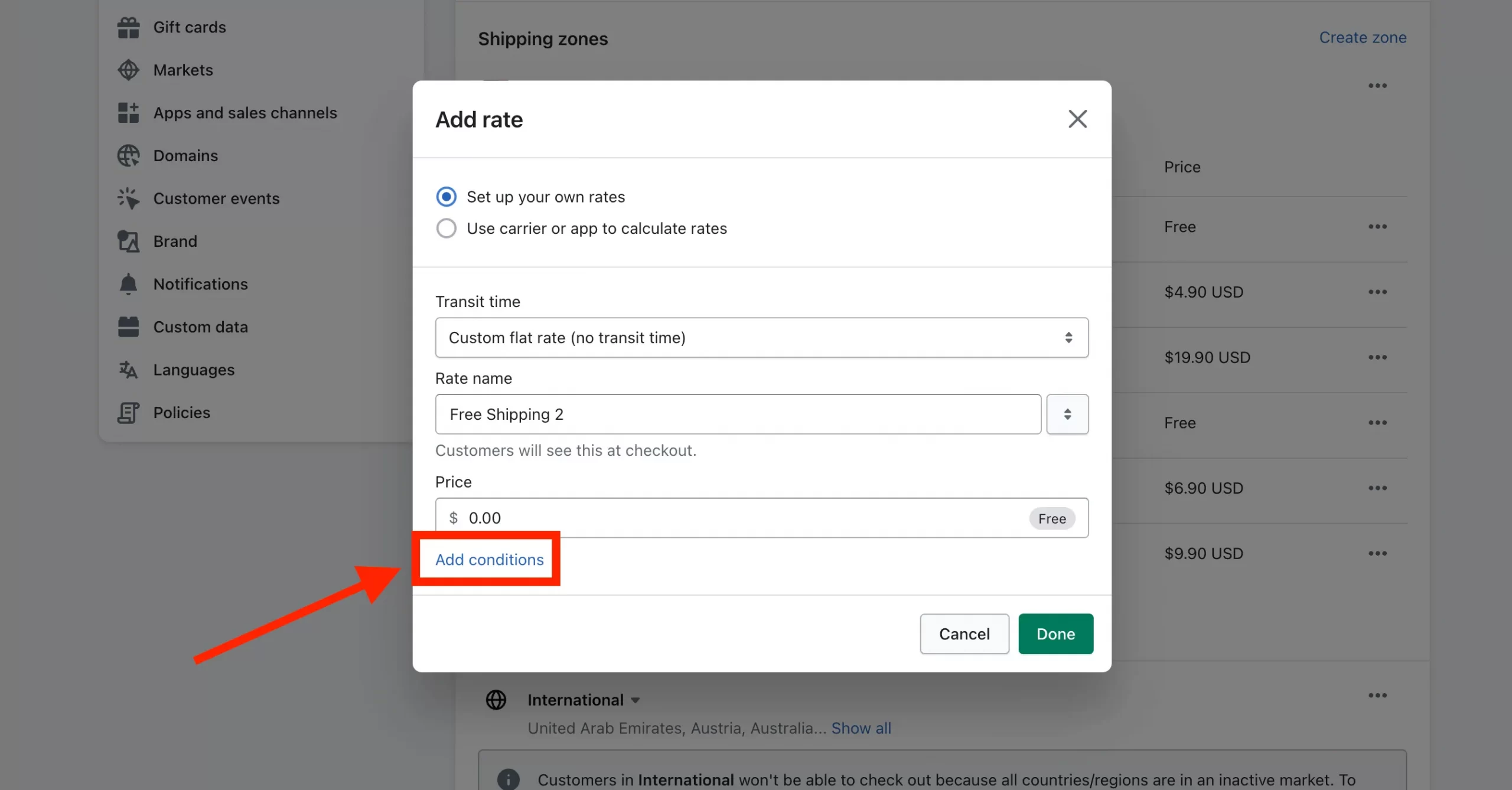This screenshot has height=790, width=1512.
Task: Click the Create zone button
Action: tap(1363, 37)
